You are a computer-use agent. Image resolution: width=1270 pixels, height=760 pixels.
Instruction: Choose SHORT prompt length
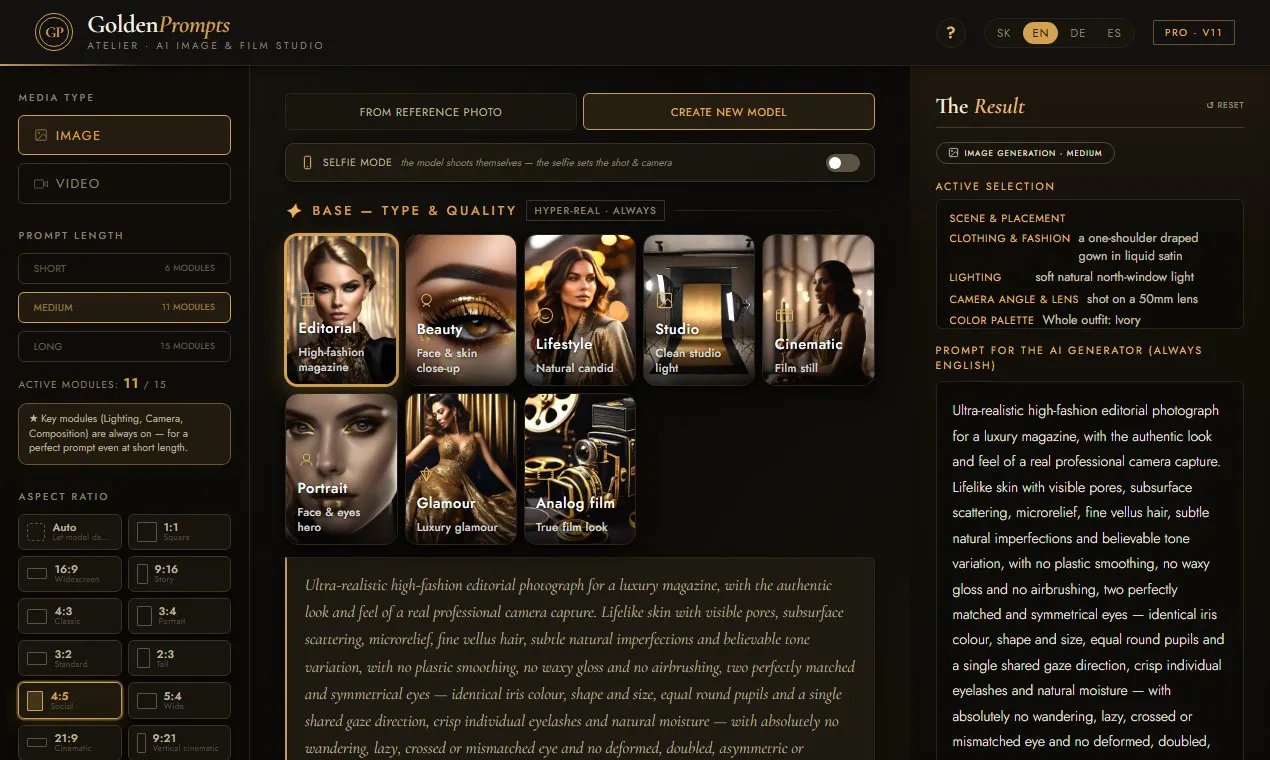[124, 268]
